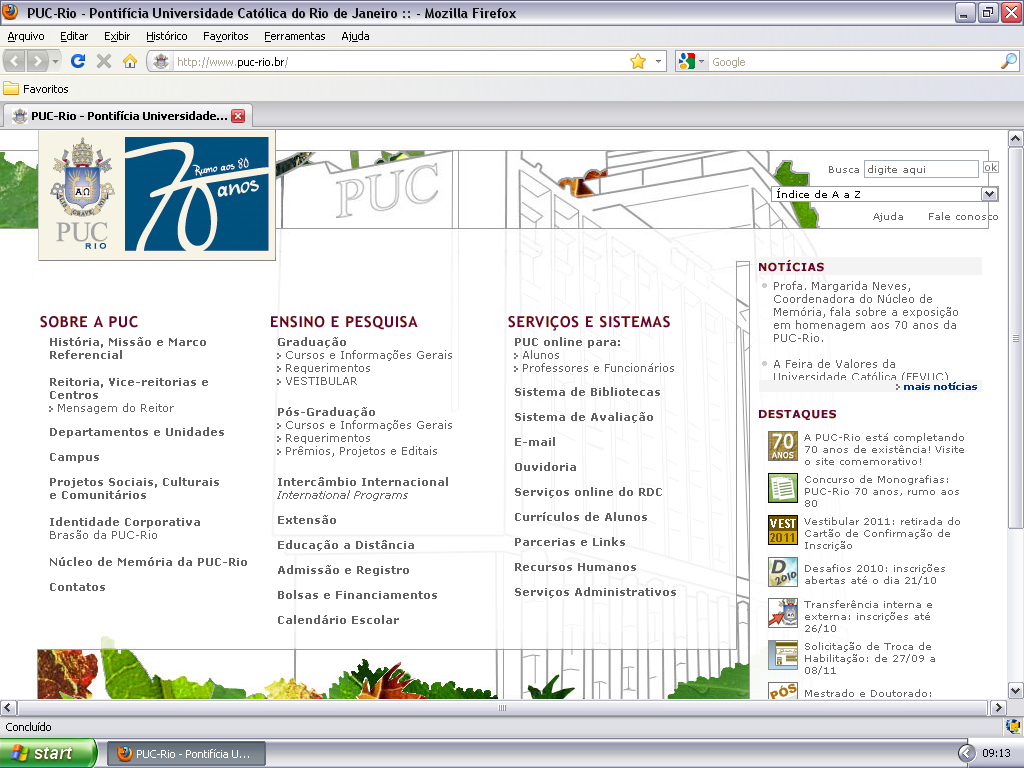Open the Sistema de Bibliotecas link
The width and height of the screenshot is (1024, 768).
click(587, 392)
